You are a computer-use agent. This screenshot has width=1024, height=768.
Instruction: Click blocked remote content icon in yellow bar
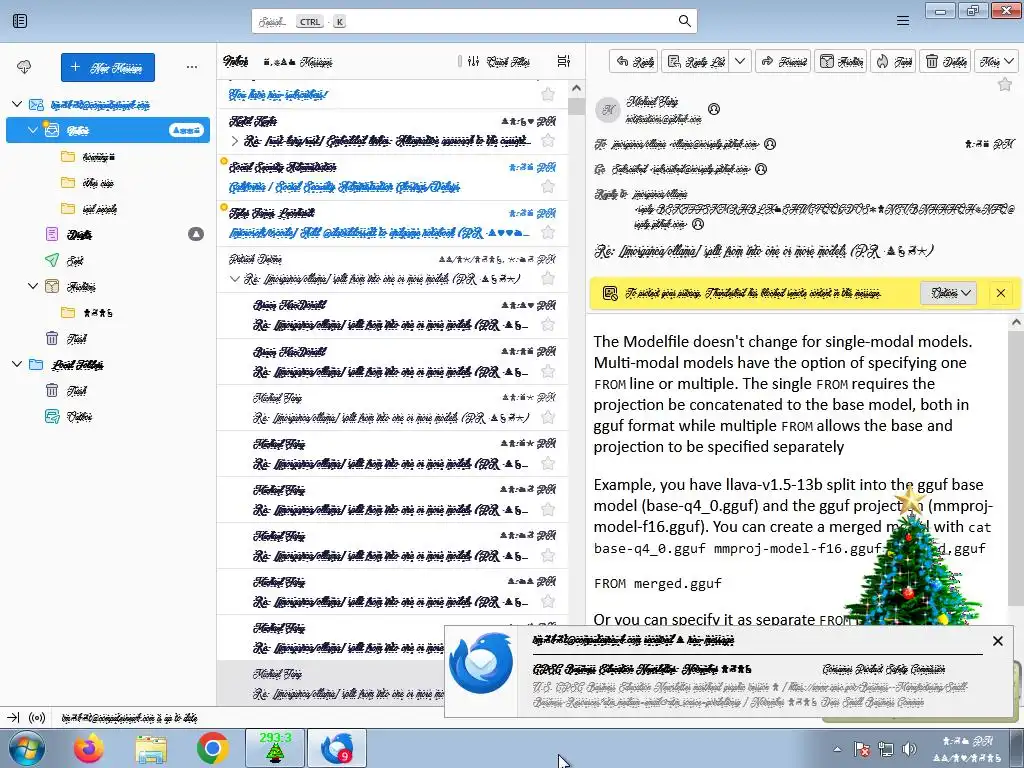(x=610, y=293)
